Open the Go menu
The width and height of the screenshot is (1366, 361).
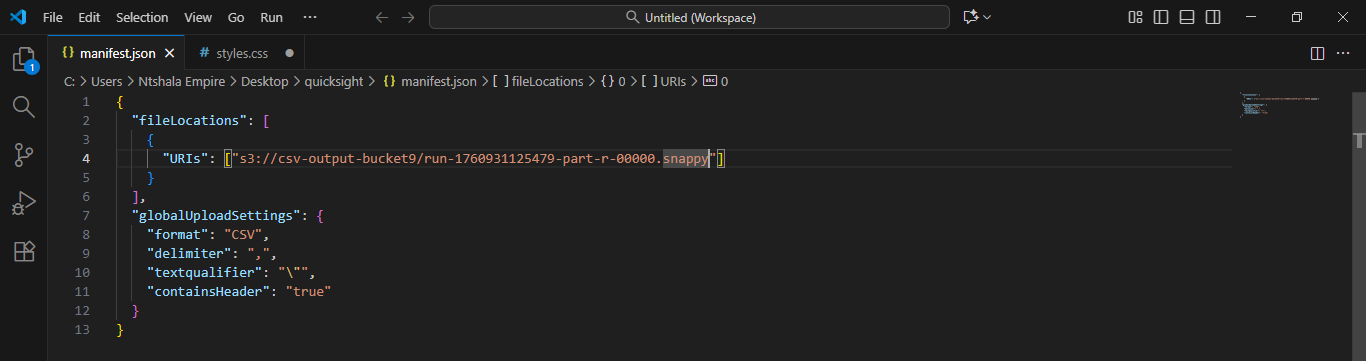[236, 17]
